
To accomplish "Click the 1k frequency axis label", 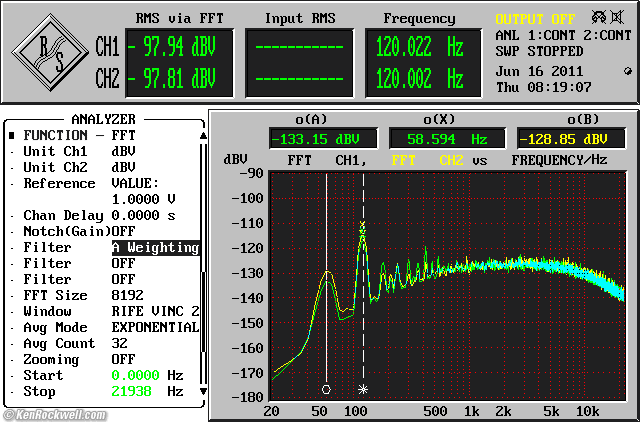I will (x=471, y=411).
